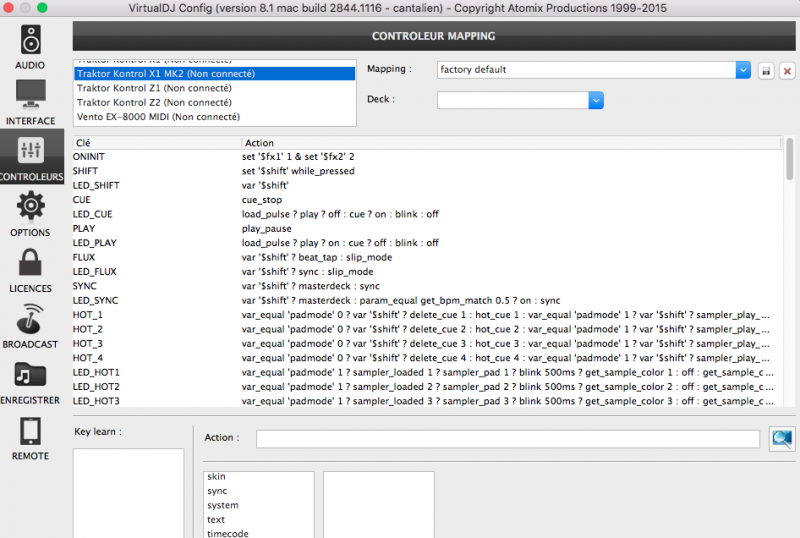This screenshot has width=800, height=538.
Task: Open the Enregistrer recording section
Action: point(30,382)
